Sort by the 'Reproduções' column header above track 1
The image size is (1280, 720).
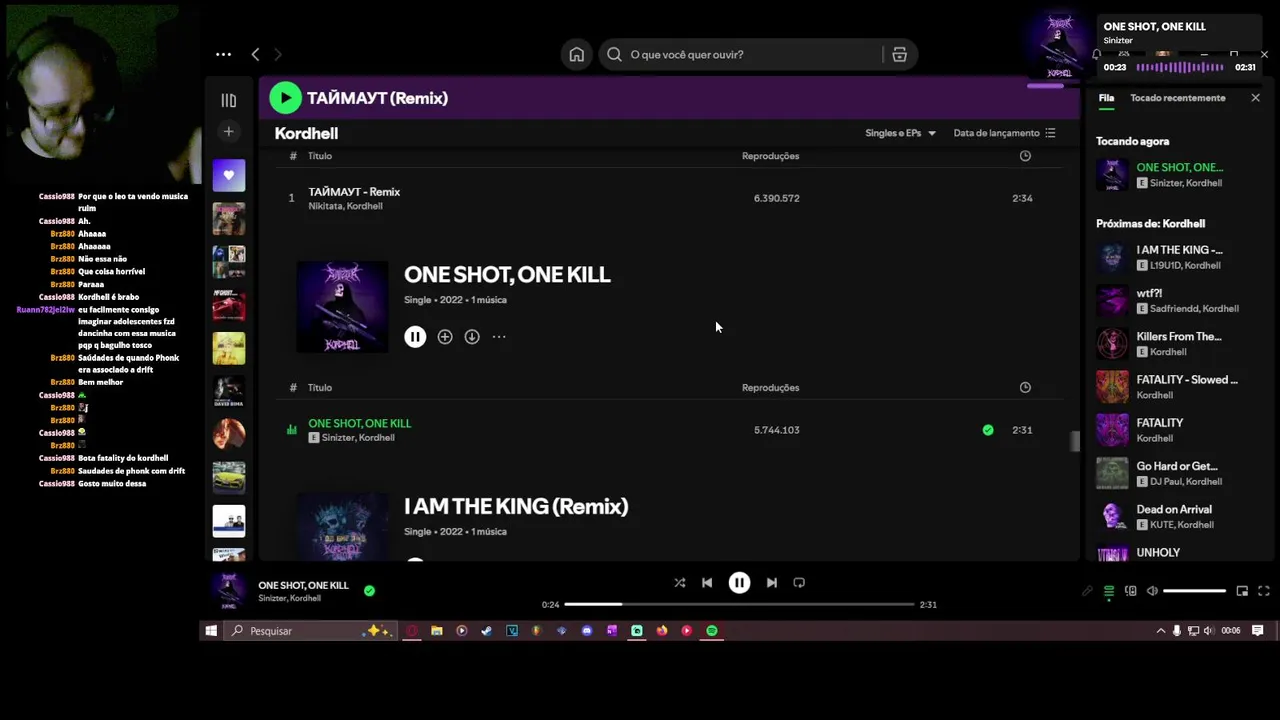770,156
